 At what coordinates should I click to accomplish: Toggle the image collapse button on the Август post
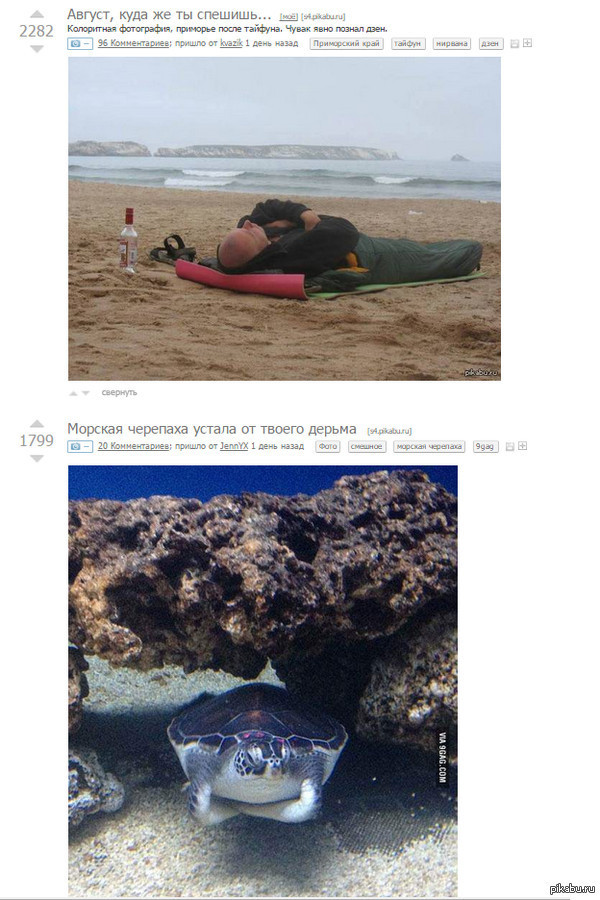tap(80, 44)
